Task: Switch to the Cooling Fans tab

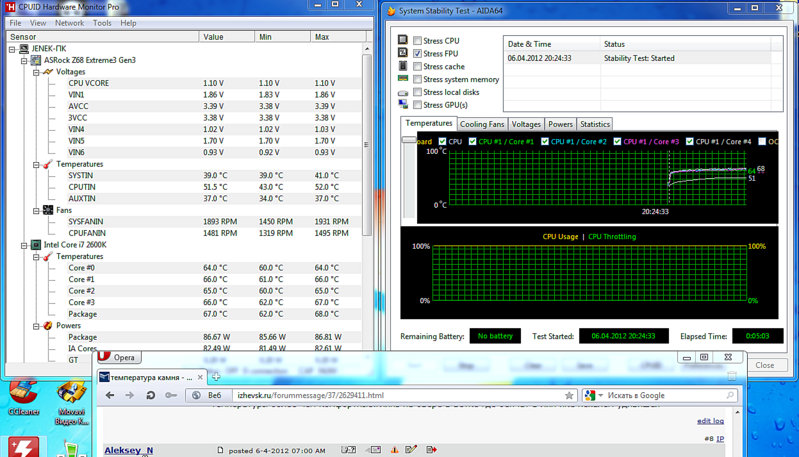Action: point(482,124)
